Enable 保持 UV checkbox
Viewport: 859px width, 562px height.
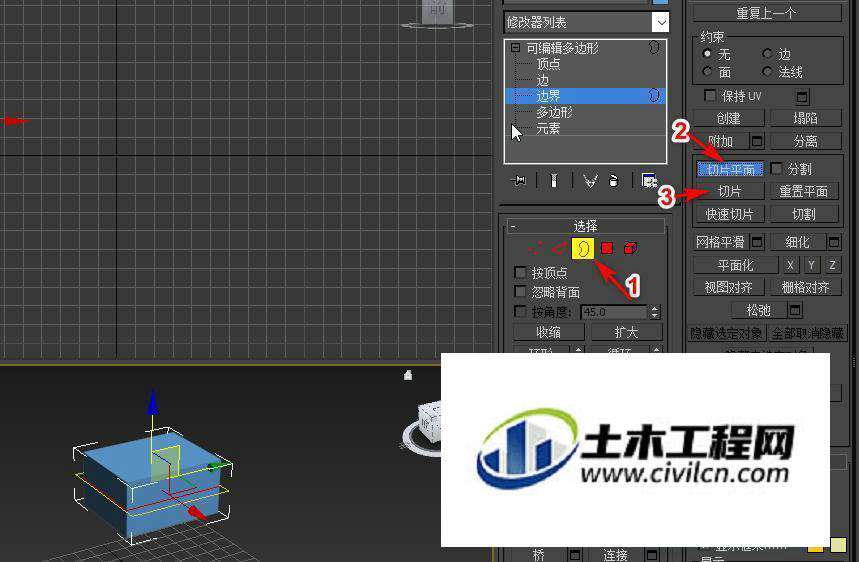click(x=710, y=96)
